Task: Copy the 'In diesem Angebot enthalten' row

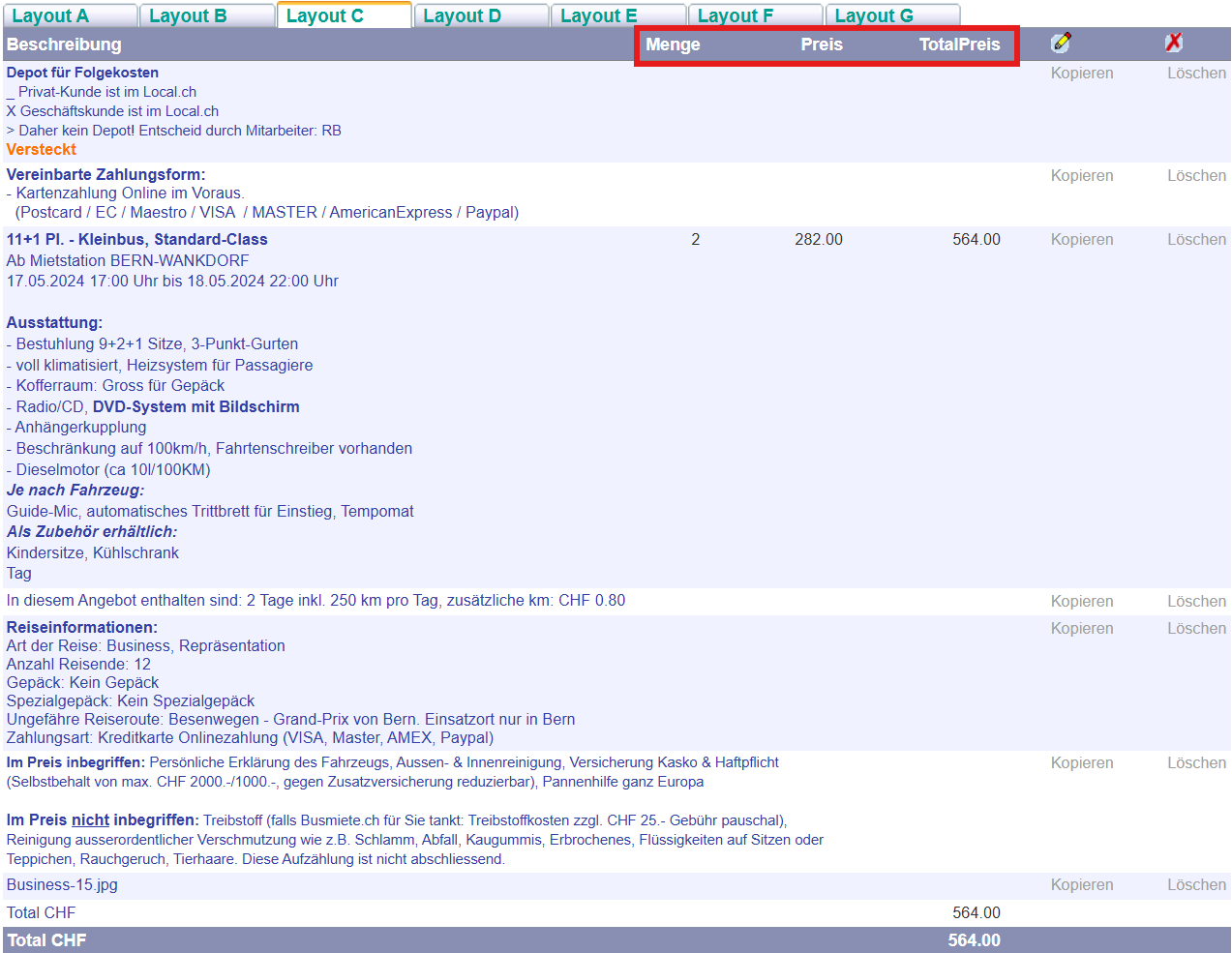Action: click(1082, 602)
